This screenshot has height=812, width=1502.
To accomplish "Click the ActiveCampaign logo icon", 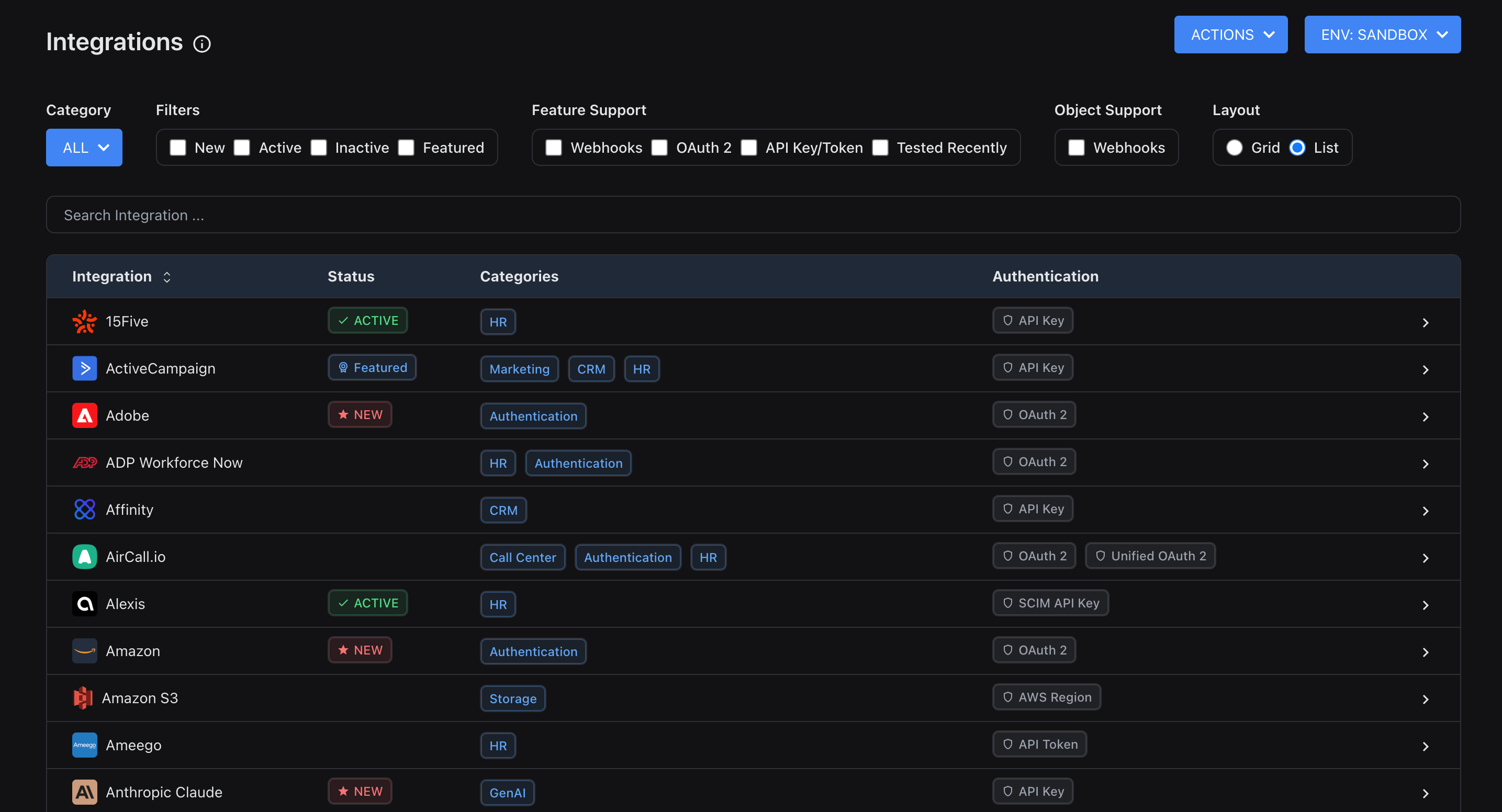I will tap(85, 368).
